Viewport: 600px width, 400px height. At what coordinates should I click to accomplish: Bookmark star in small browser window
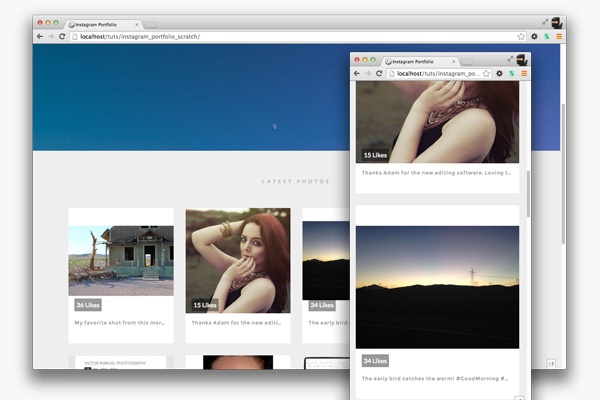tap(486, 73)
